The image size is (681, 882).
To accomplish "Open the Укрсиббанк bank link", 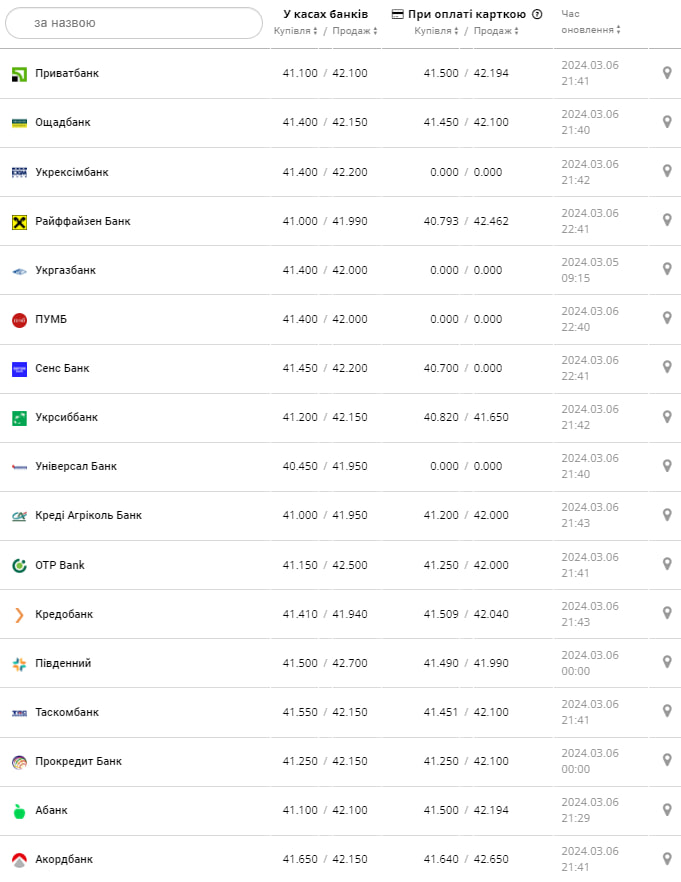I will [x=66, y=417].
